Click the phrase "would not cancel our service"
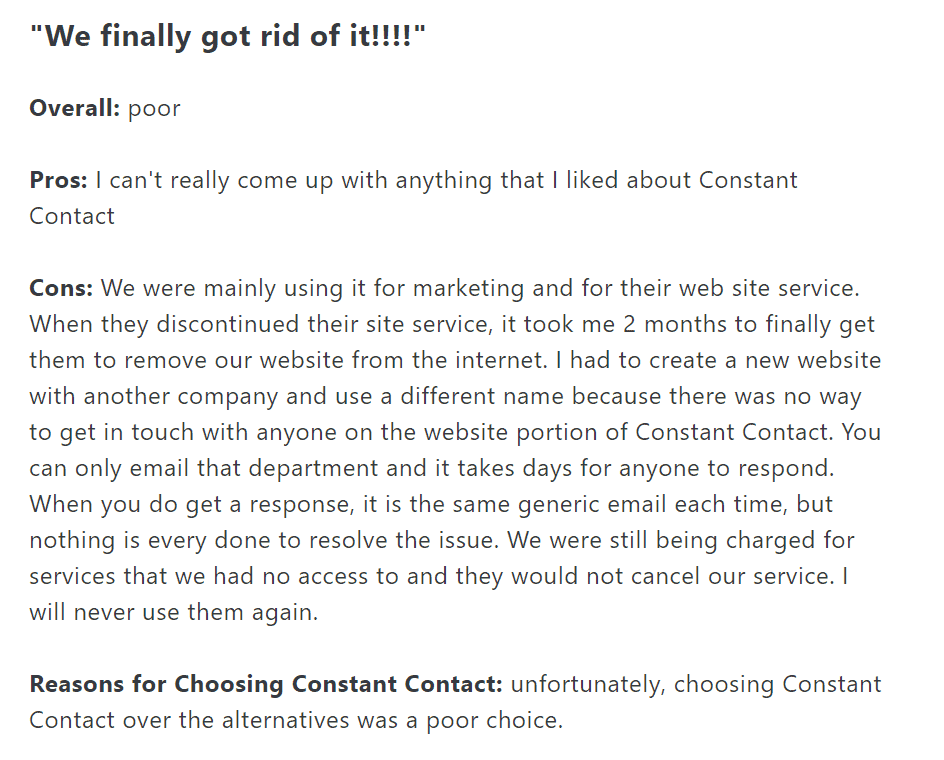 coord(671,576)
